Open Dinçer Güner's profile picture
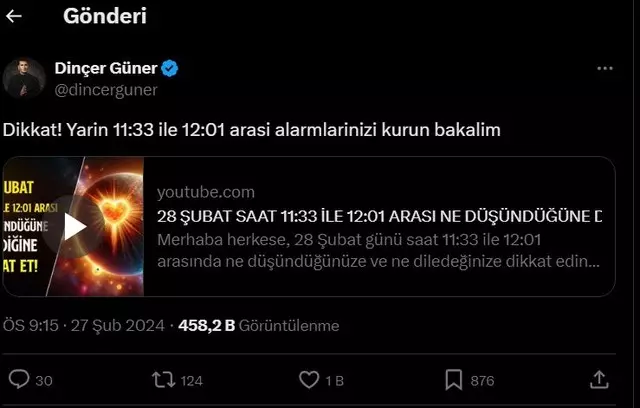Image resolution: width=640 pixels, height=408 pixels. (24, 79)
